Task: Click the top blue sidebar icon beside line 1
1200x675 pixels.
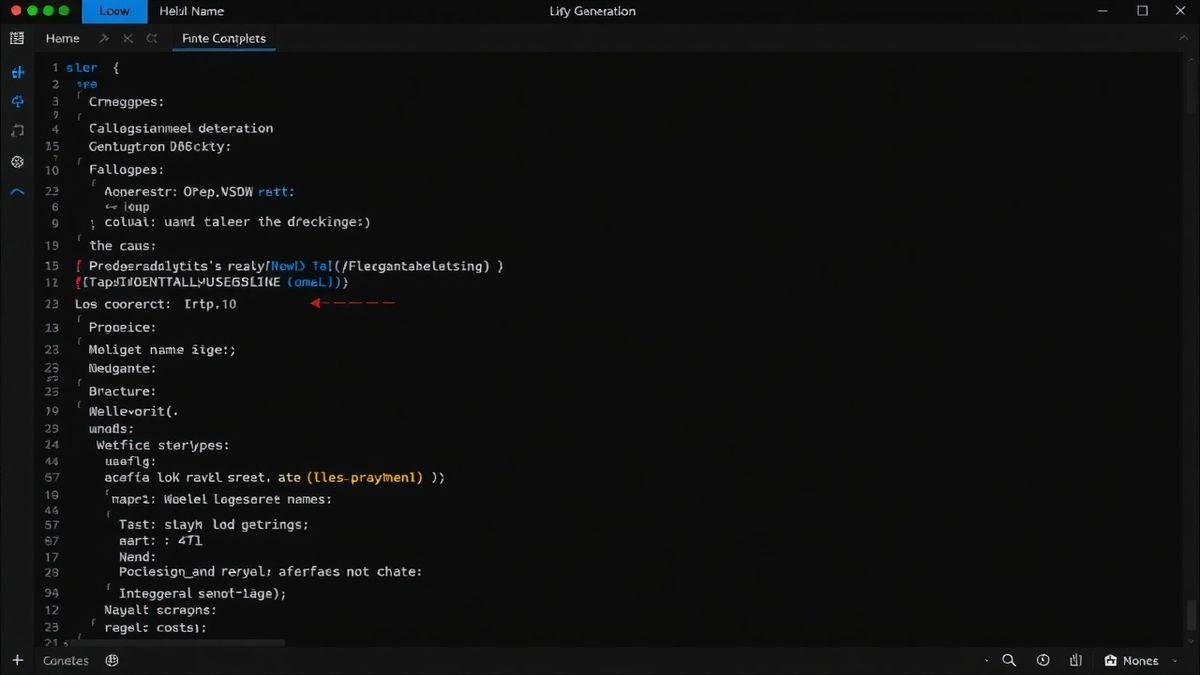Action: click(17, 72)
